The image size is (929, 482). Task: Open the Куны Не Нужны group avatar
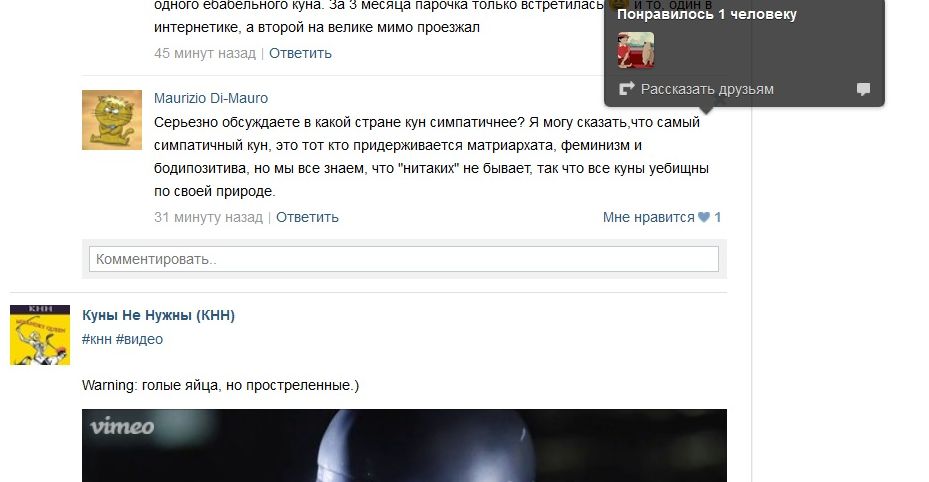[40, 335]
